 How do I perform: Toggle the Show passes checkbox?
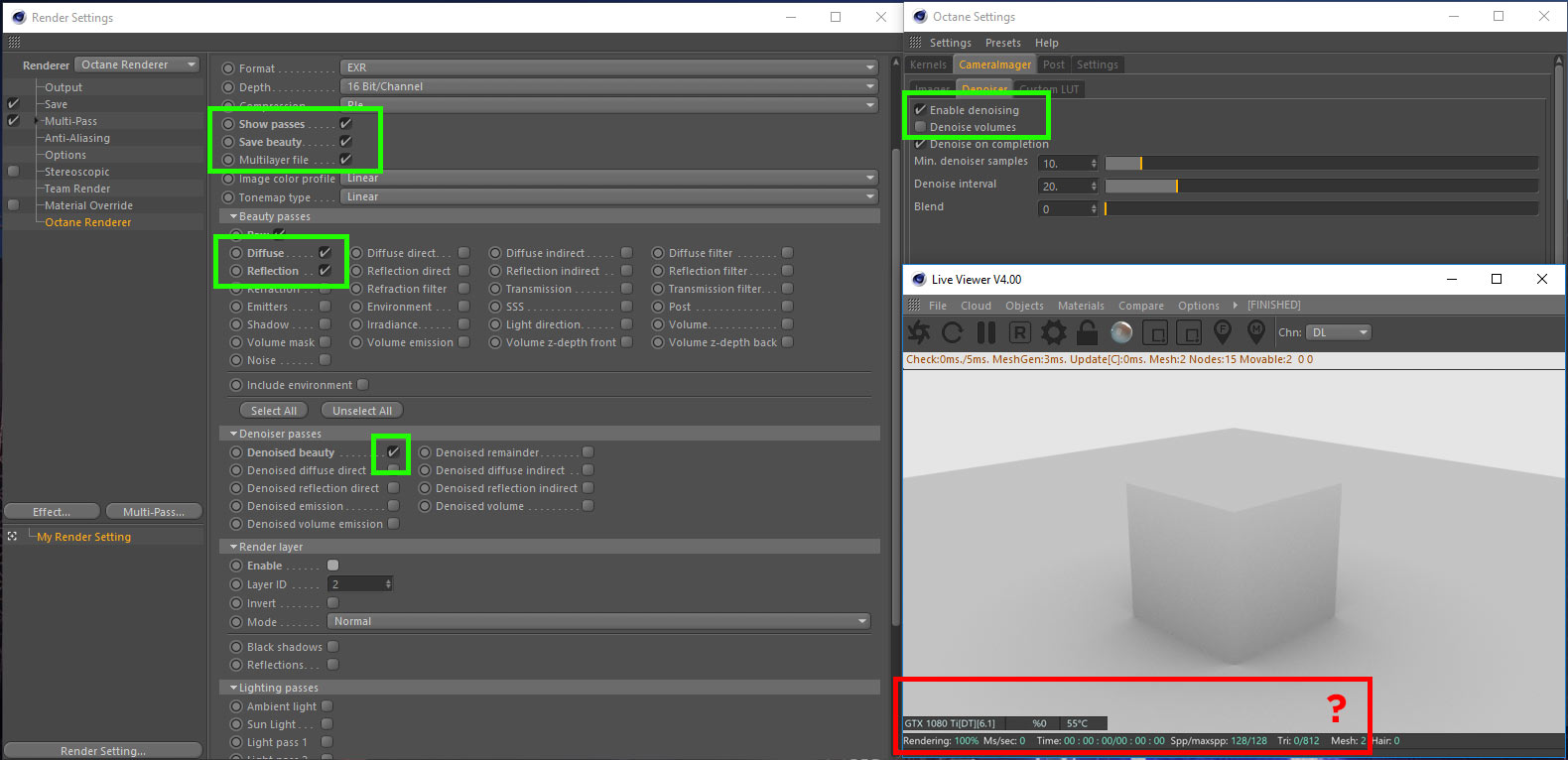click(346, 124)
